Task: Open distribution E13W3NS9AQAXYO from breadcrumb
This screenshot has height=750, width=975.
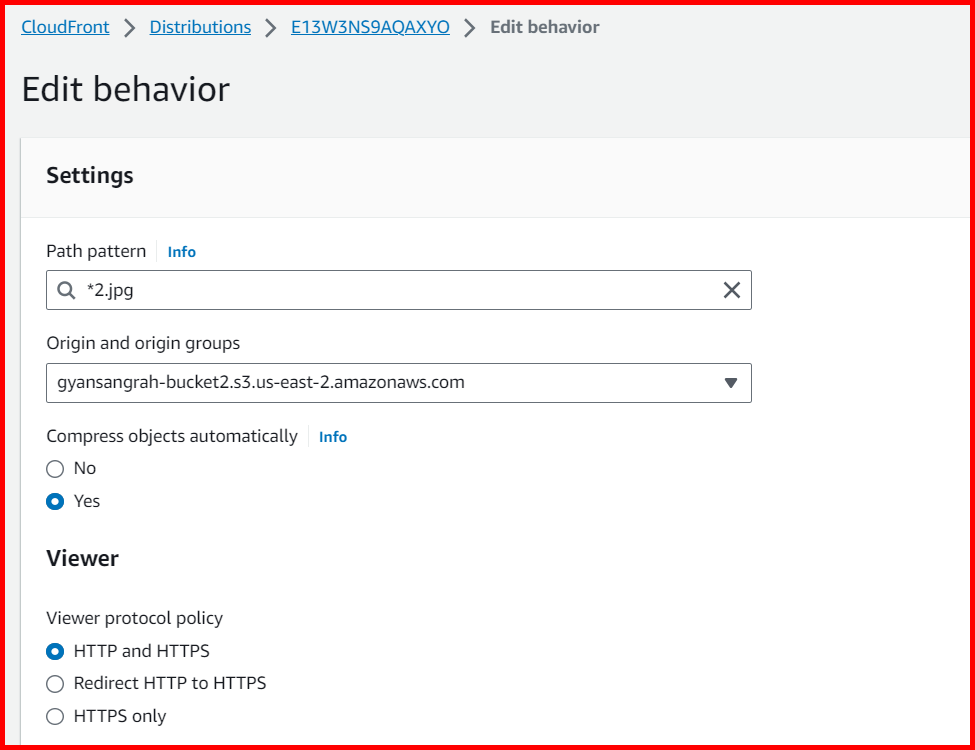Action: click(369, 27)
